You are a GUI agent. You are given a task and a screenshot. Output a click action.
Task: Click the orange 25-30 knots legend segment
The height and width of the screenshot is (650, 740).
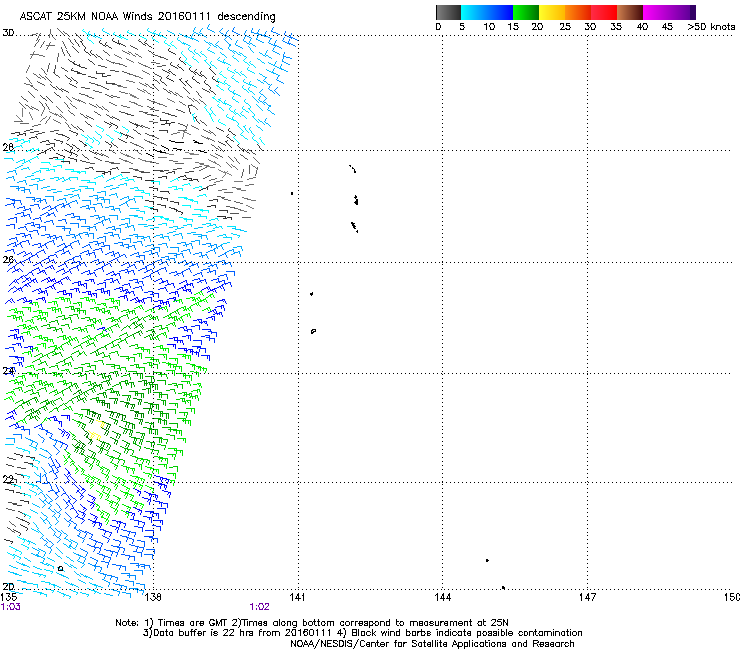point(578,12)
